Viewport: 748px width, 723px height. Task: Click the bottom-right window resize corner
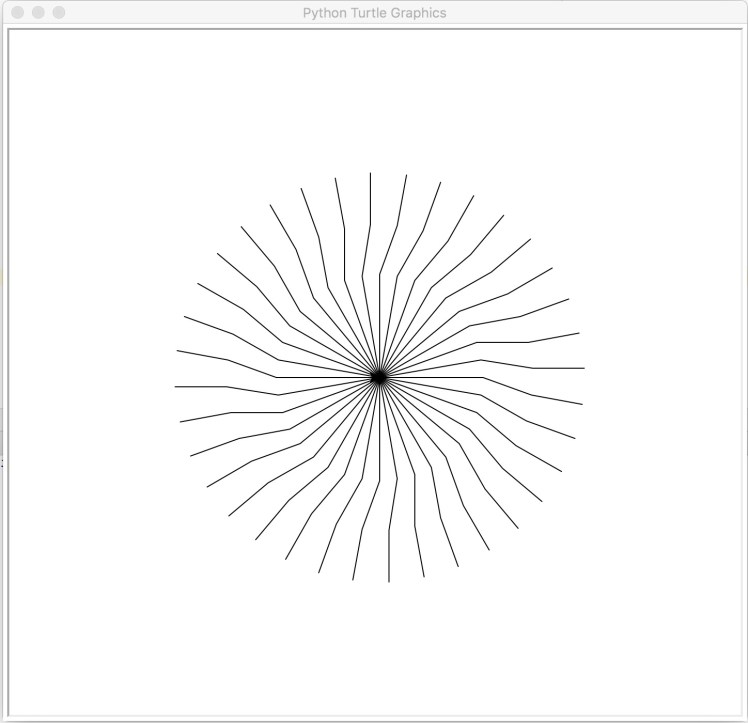tap(745, 720)
